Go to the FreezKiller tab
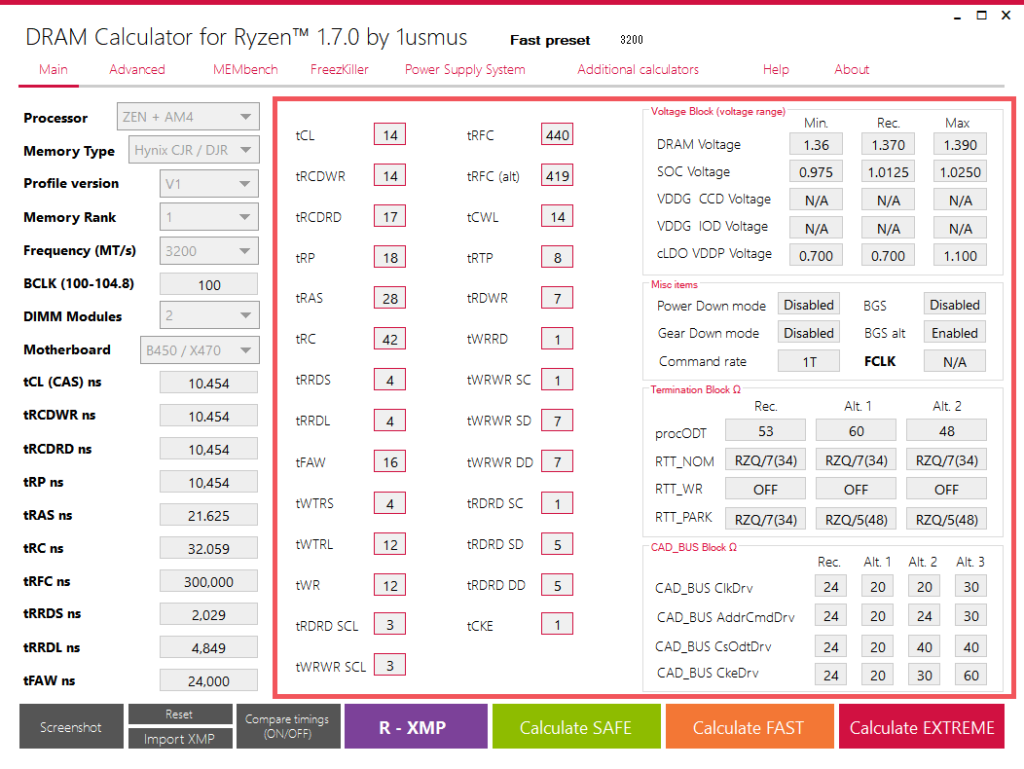The height and width of the screenshot is (769, 1024). point(339,69)
